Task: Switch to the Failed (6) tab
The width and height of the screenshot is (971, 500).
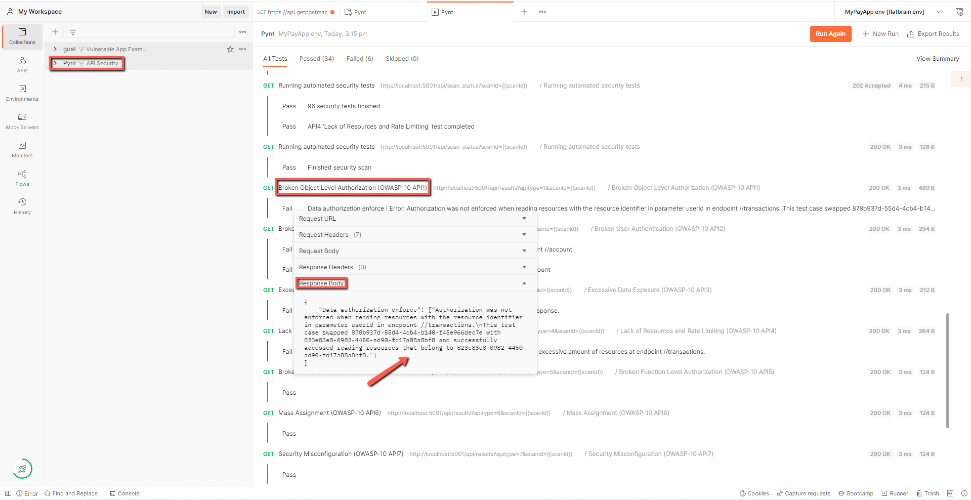Action: click(360, 59)
